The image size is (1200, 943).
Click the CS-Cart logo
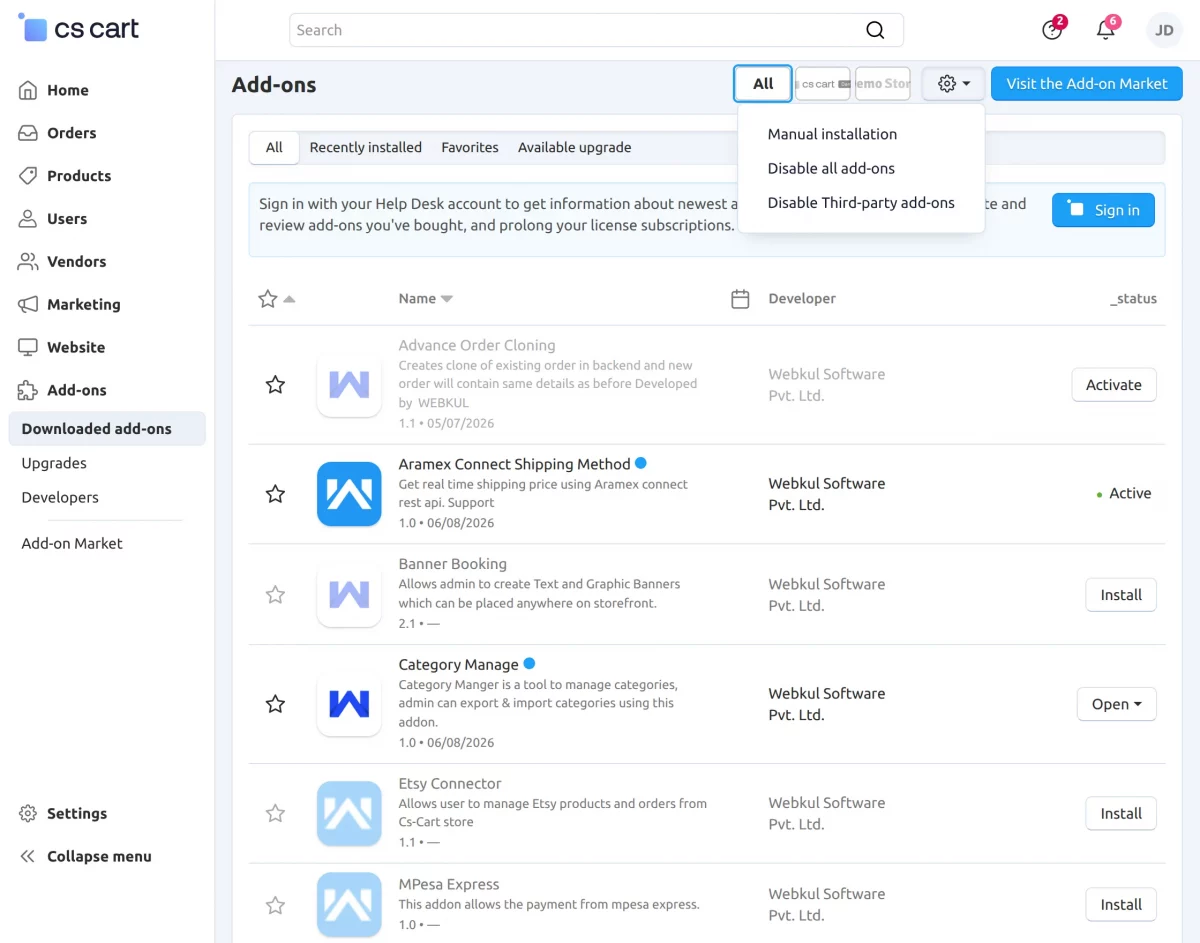[79, 29]
